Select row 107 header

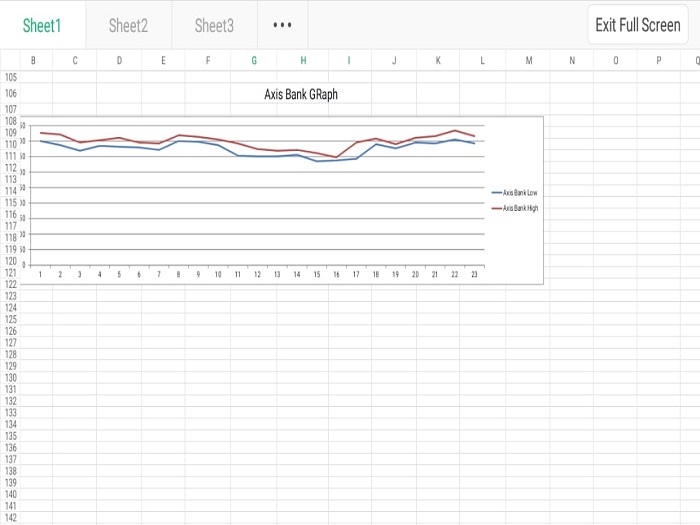10,109
